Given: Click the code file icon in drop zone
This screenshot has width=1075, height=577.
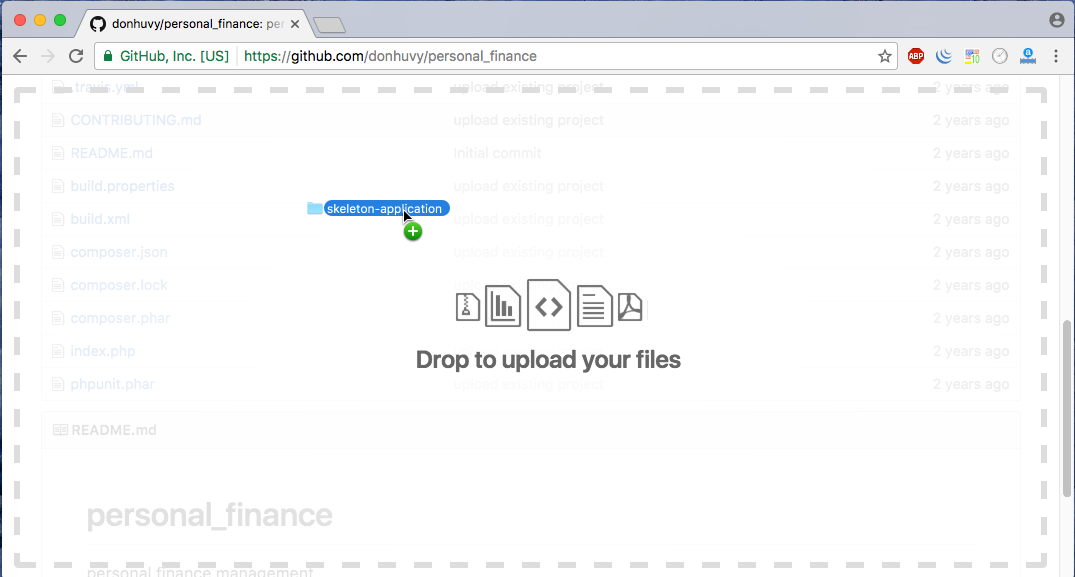Looking at the screenshot, I should (549, 306).
